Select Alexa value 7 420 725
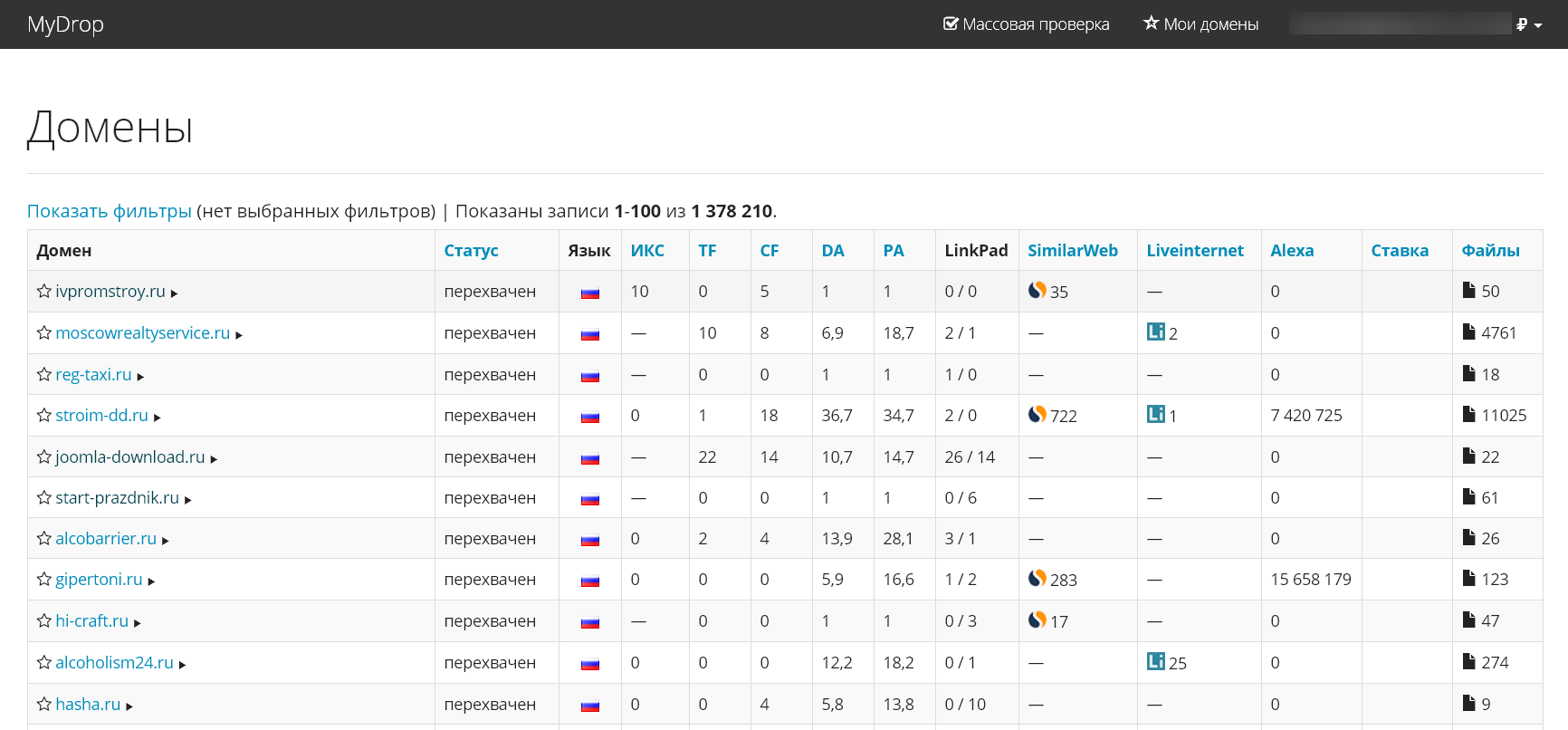The image size is (1568, 730). pyautogui.click(x=1306, y=415)
